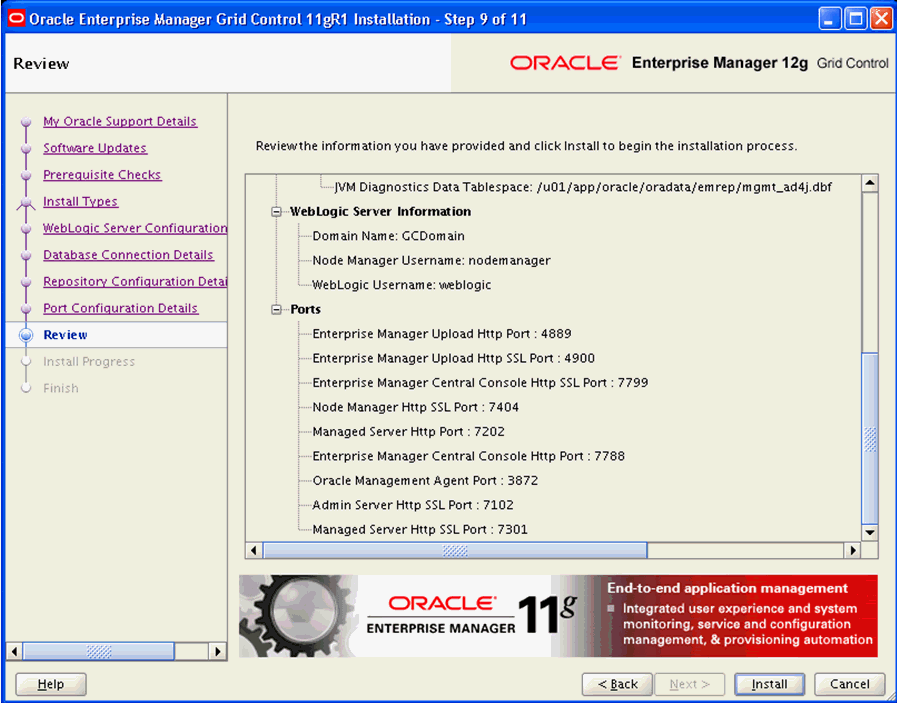897x703 pixels.
Task: Click the Ports heading label
Action: tap(305, 309)
